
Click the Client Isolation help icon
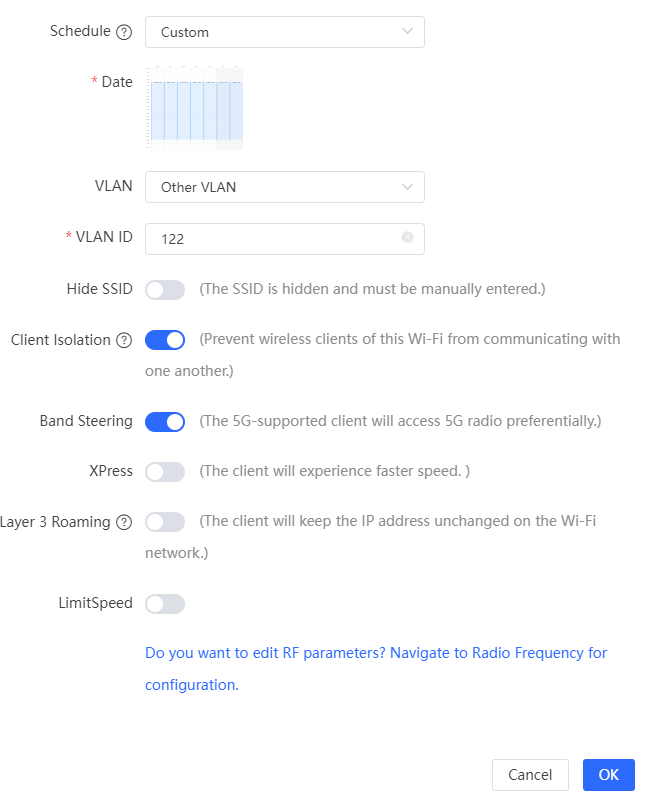point(124,340)
